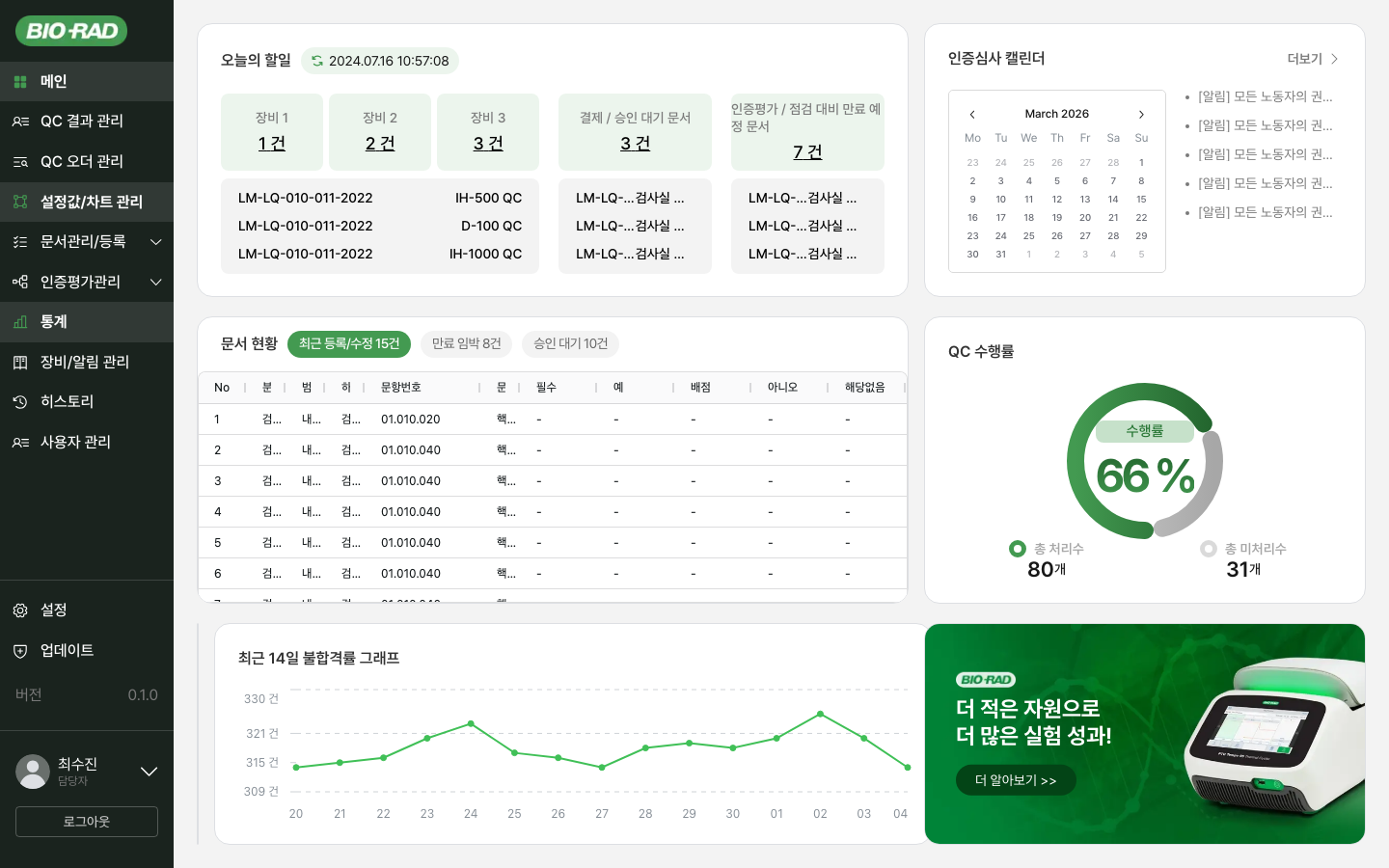
Task: Advance the calendar to the next month
Action: tap(1141, 114)
